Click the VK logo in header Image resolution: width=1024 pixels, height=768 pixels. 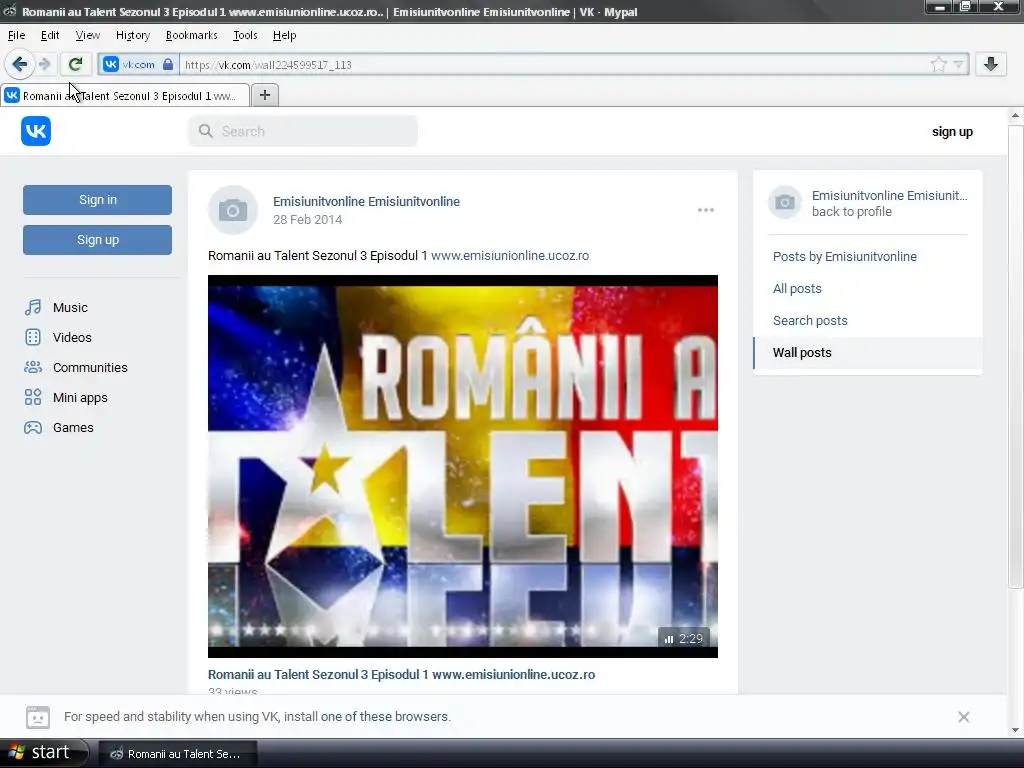36,131
